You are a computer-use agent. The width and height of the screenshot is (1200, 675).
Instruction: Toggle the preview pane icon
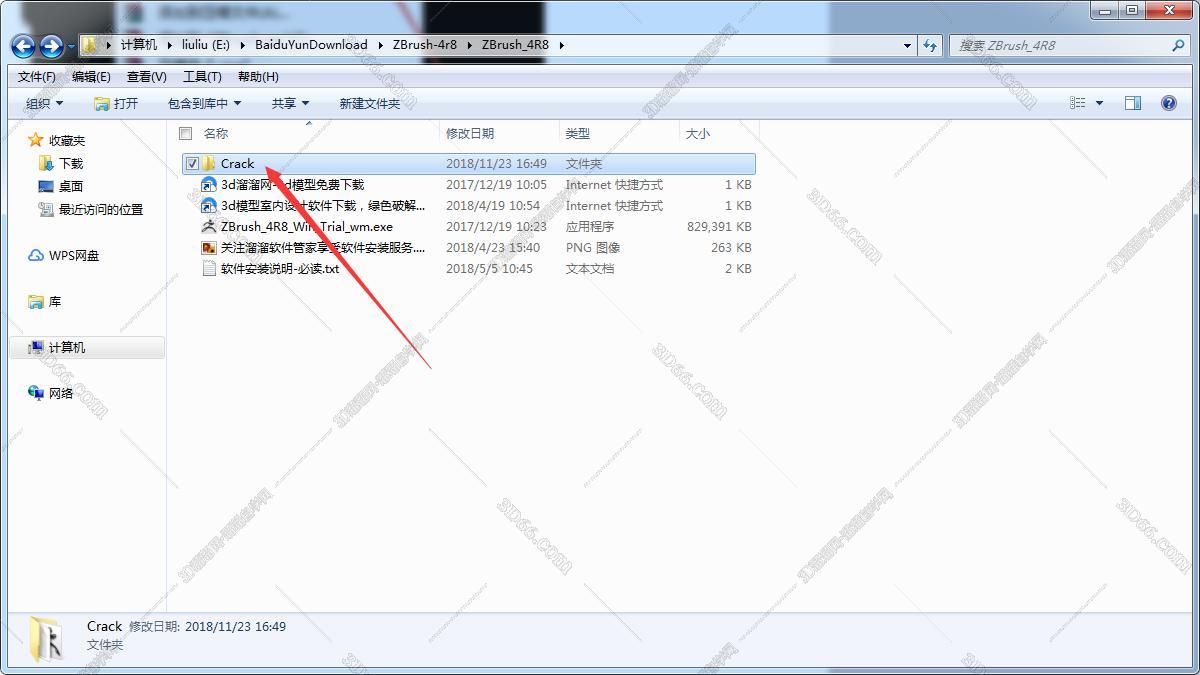coord(1133,103)
